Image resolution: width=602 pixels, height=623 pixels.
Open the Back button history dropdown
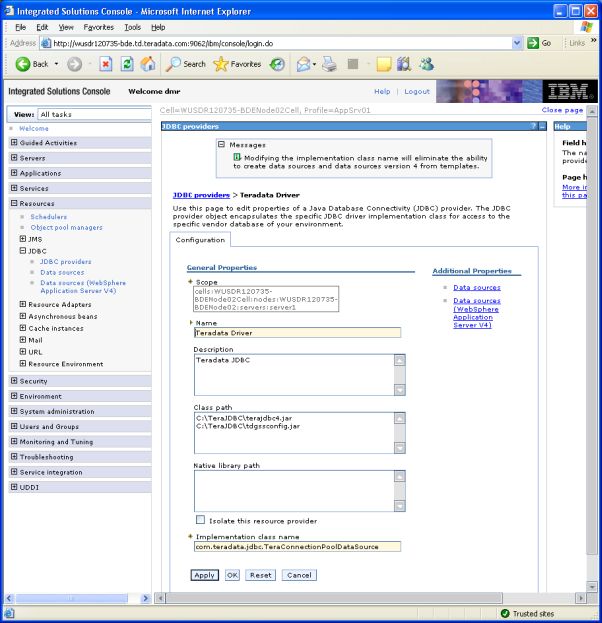(56, 64)
